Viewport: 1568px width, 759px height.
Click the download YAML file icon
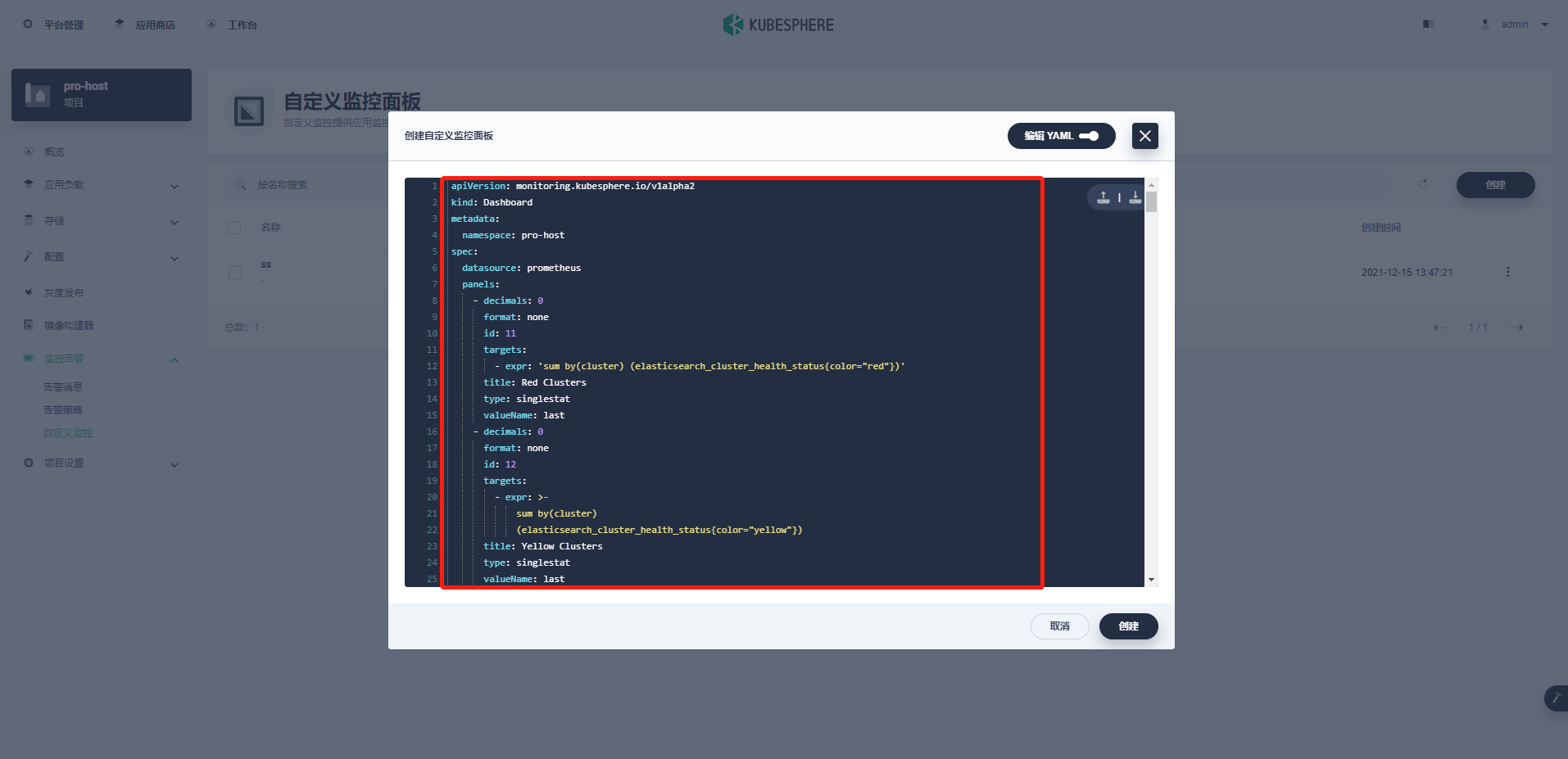pyautogui.click(x=1135, y=197)
